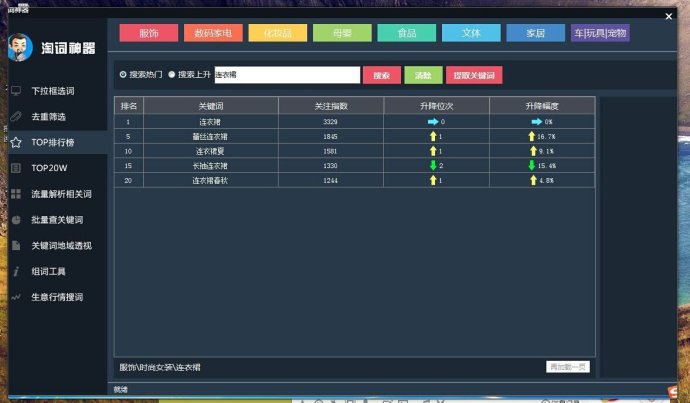This screenshot has height=403, width=690.
Task: Click the yellow up arrow beside 4.8%
Action: coord(533,180)
